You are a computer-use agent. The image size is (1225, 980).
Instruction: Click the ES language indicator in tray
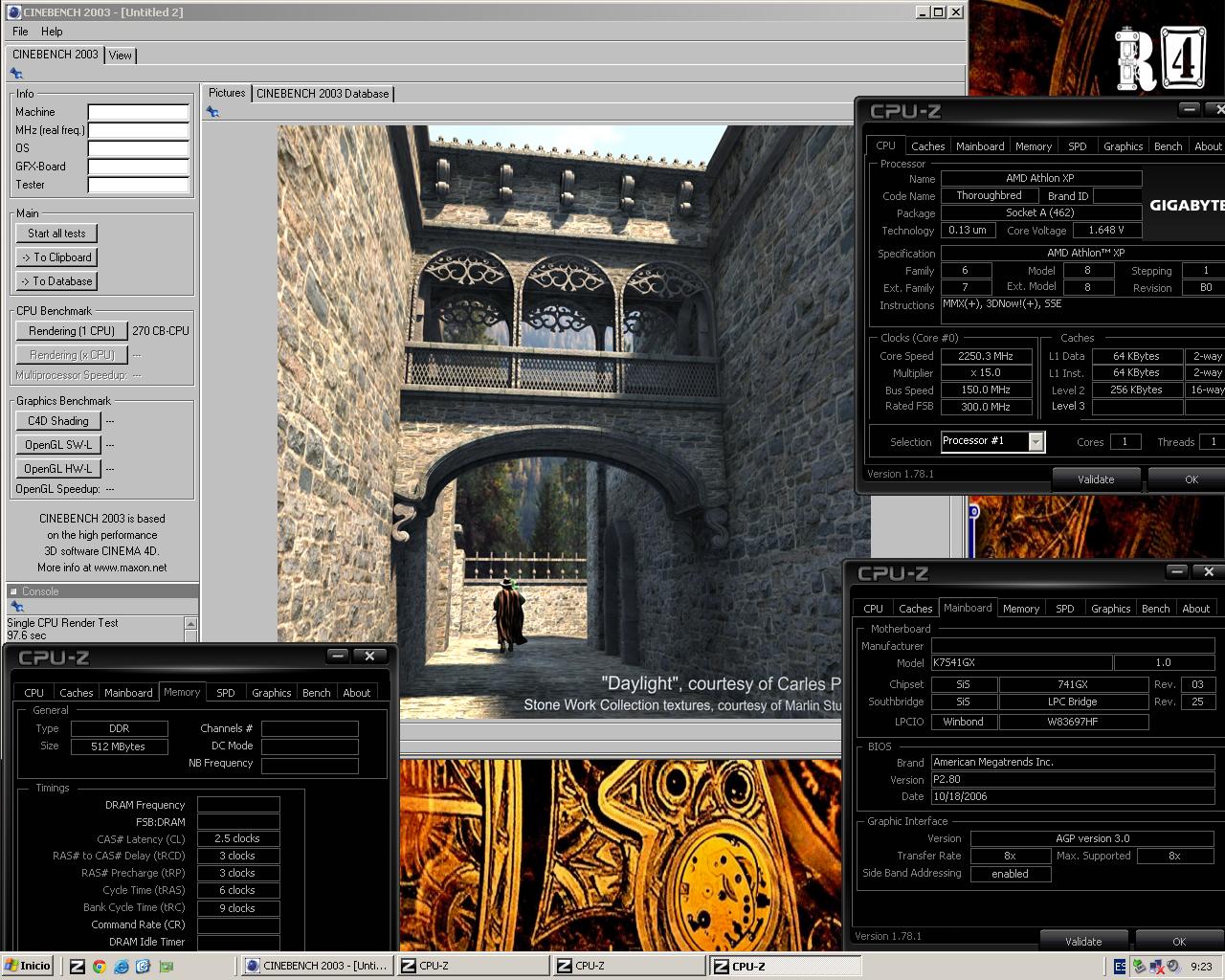pos(1120,967)
